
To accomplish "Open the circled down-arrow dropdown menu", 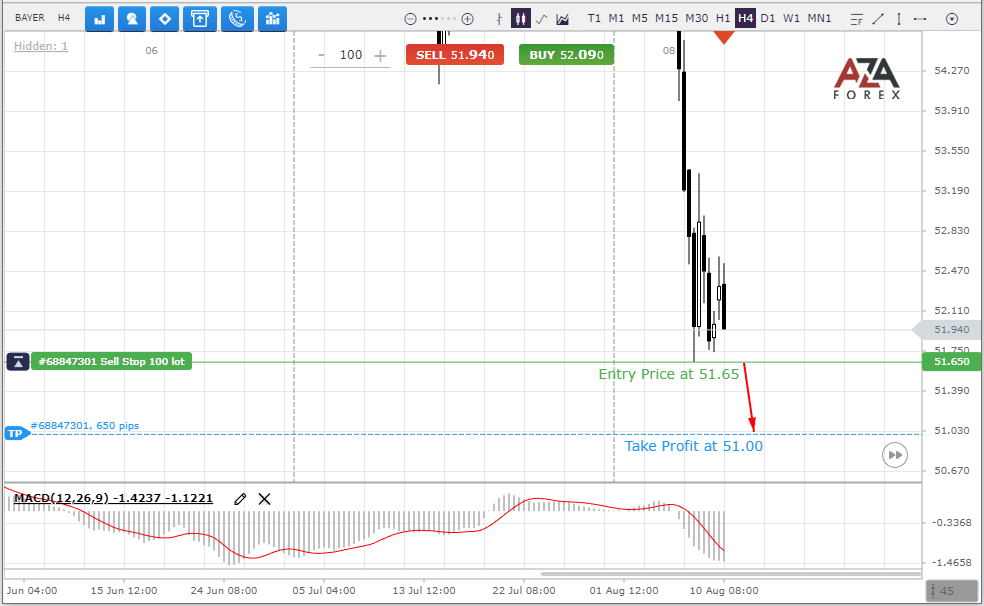I will [952, 19].
